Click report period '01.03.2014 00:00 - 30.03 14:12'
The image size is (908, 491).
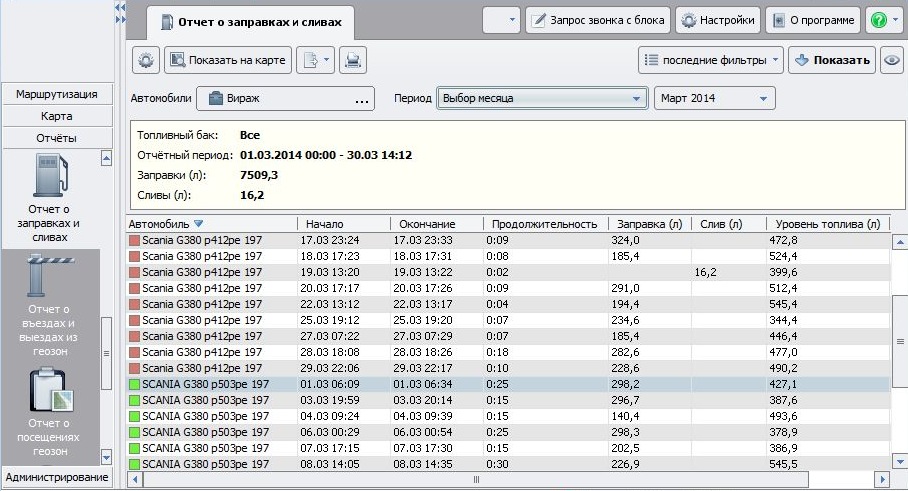click(326, 155)
